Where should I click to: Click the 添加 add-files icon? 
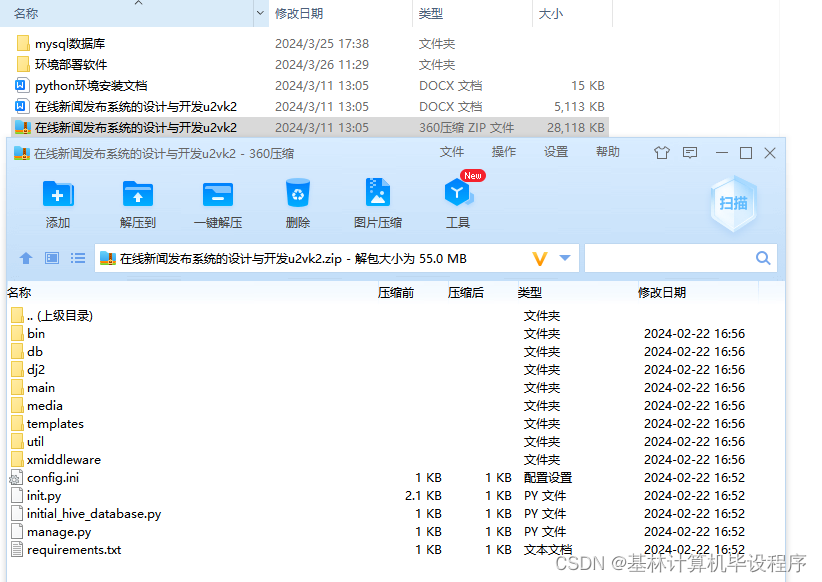[x=57, y=195]
